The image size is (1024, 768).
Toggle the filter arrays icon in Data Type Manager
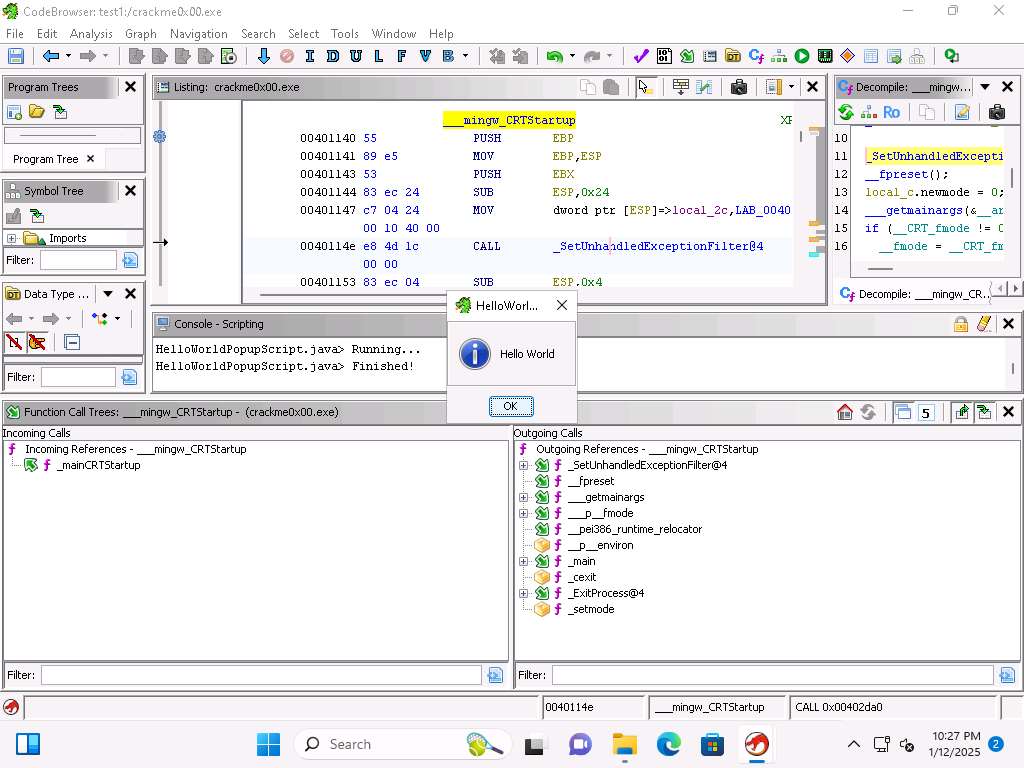[14, 342]
